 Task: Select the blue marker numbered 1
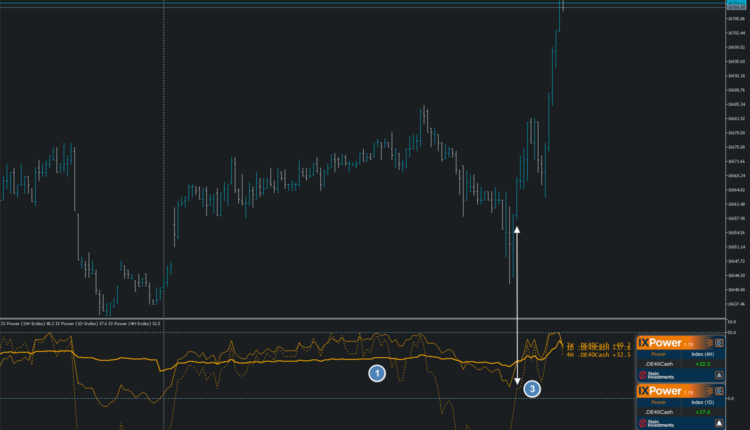coord(377,373)
